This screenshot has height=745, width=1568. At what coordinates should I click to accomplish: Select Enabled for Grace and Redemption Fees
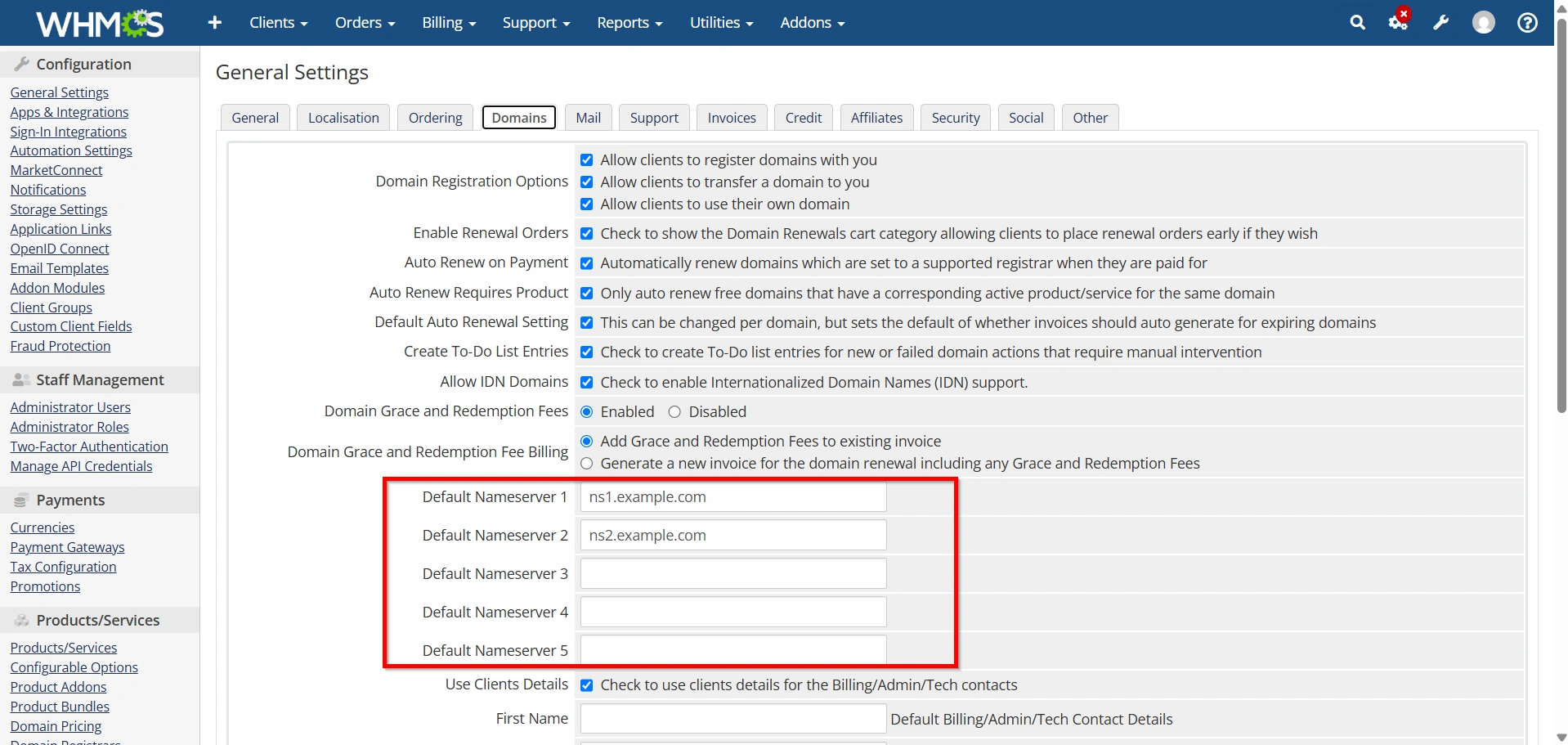[586, 412]
